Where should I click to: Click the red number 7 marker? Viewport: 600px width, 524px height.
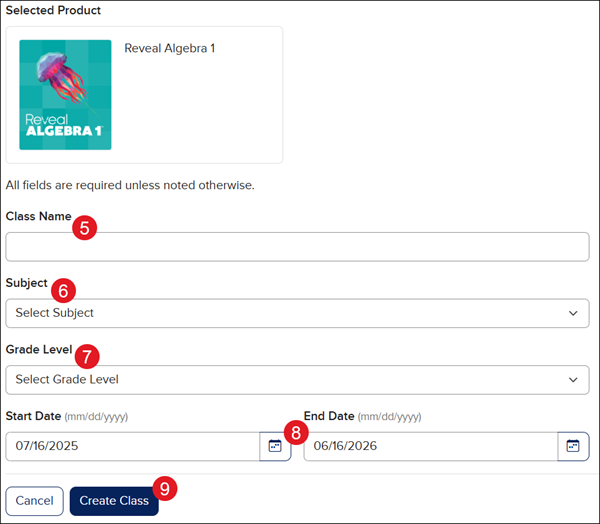pyautogui.click(x=88, y=355)
